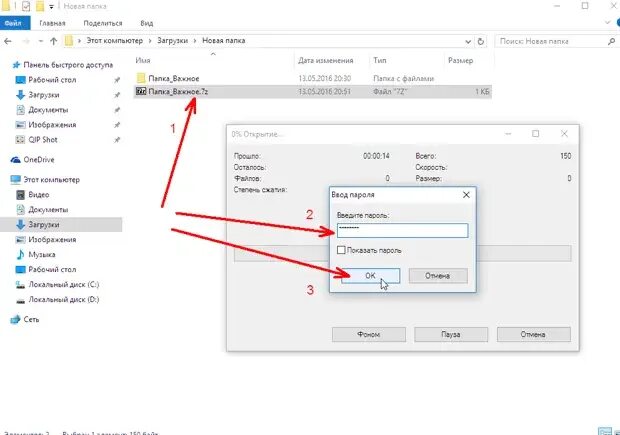The width and height of the screenshot is (620, 435).
Task: Click Этот компьютер in the address path
Action: [x=115, y=41]
